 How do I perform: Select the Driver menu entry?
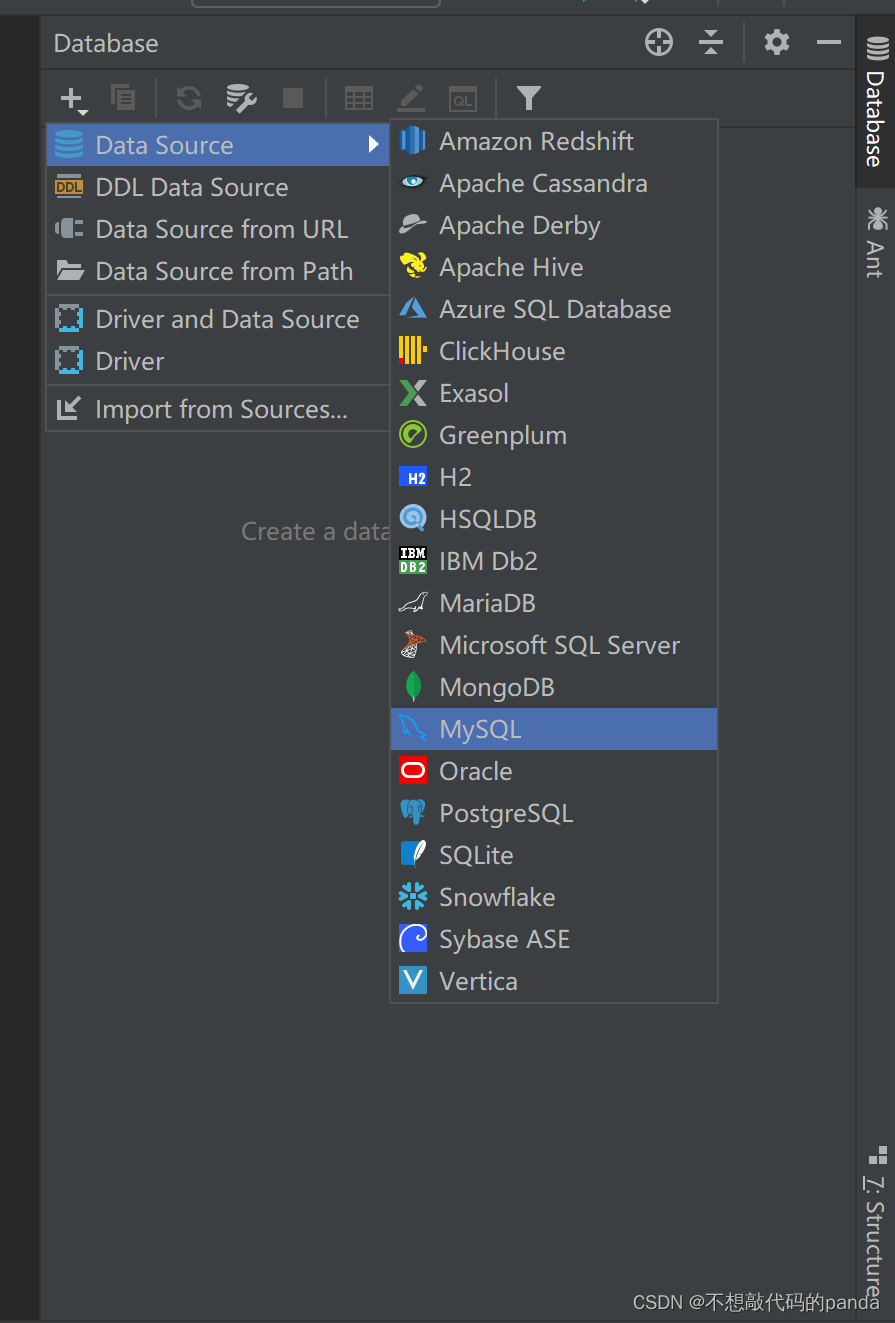[218, 361]
